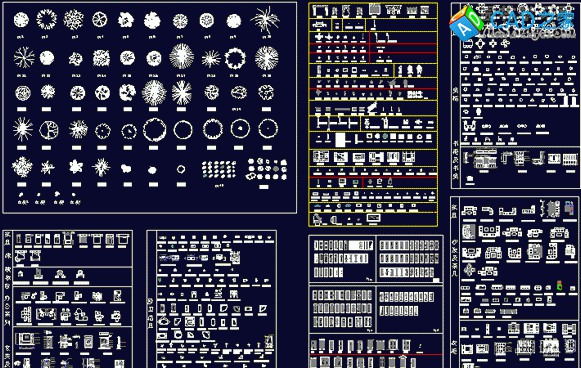Image resolution: width=581 pixels, height=368 pixels.
Task: Select the small hollow ring shrub in the bottom plant row
Action: pos(181,169)
